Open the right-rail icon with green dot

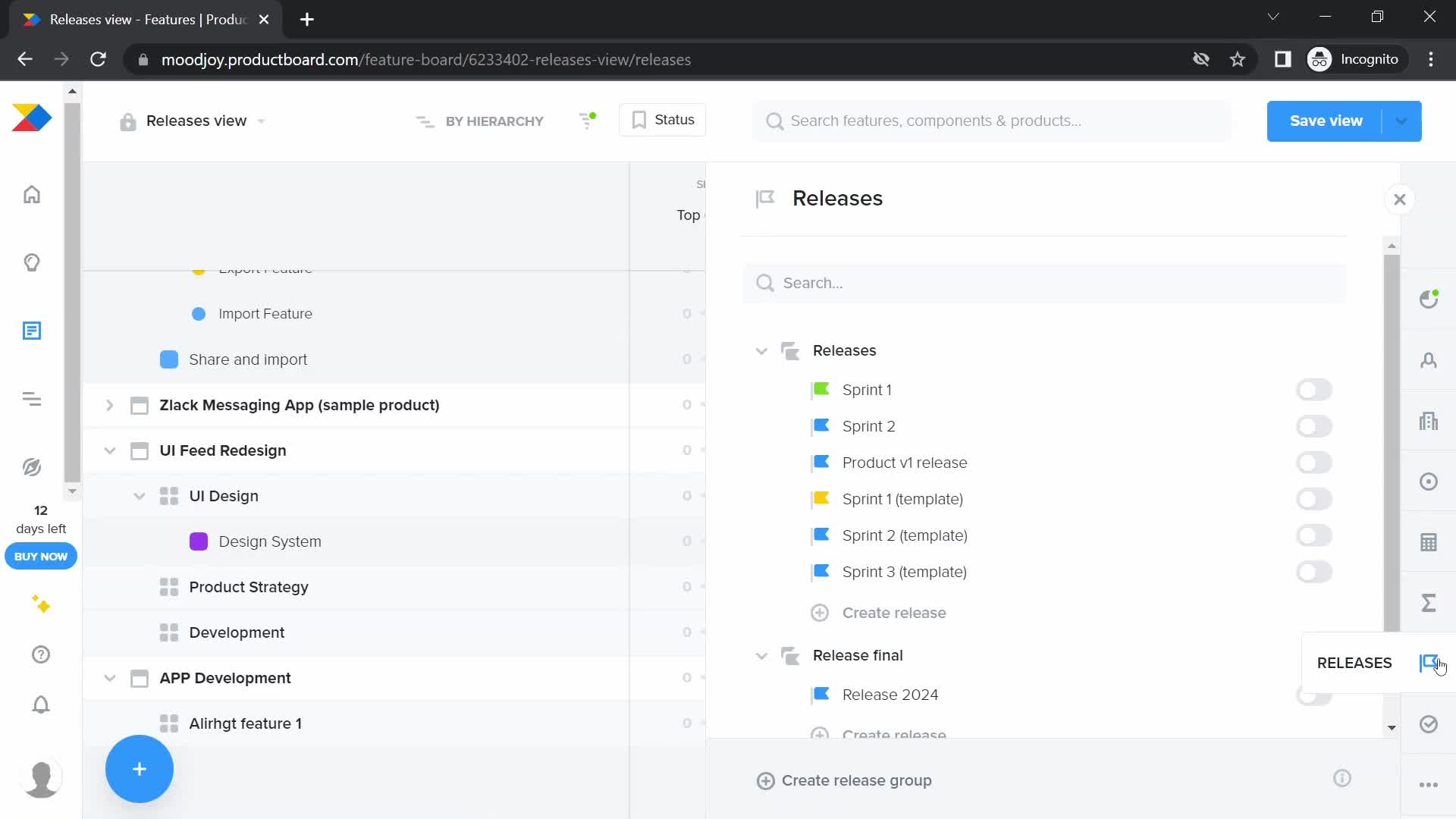tap(1429, 299)
